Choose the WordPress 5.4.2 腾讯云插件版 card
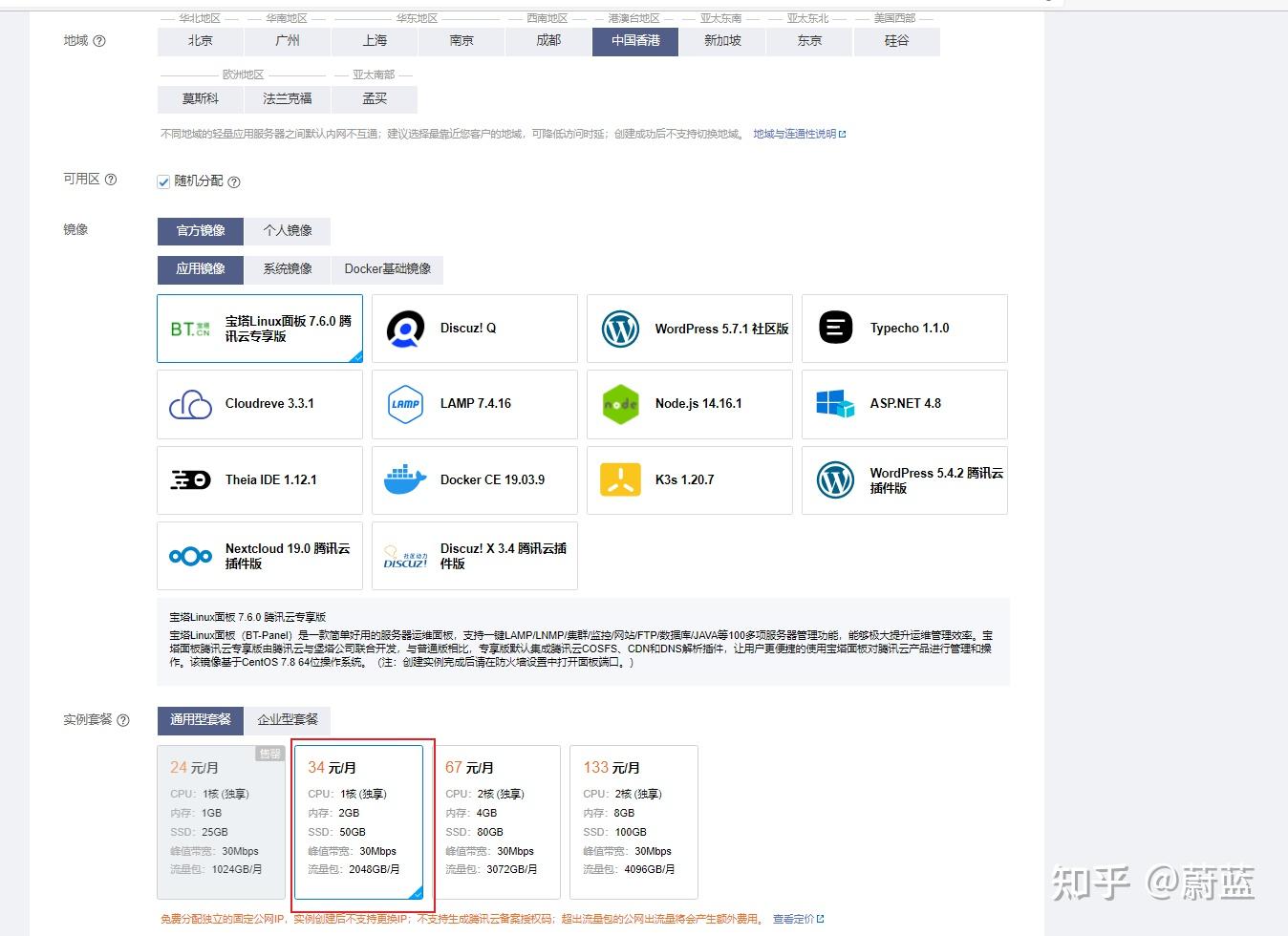Screen dimensions: 1288x936 tap(905, 479)
